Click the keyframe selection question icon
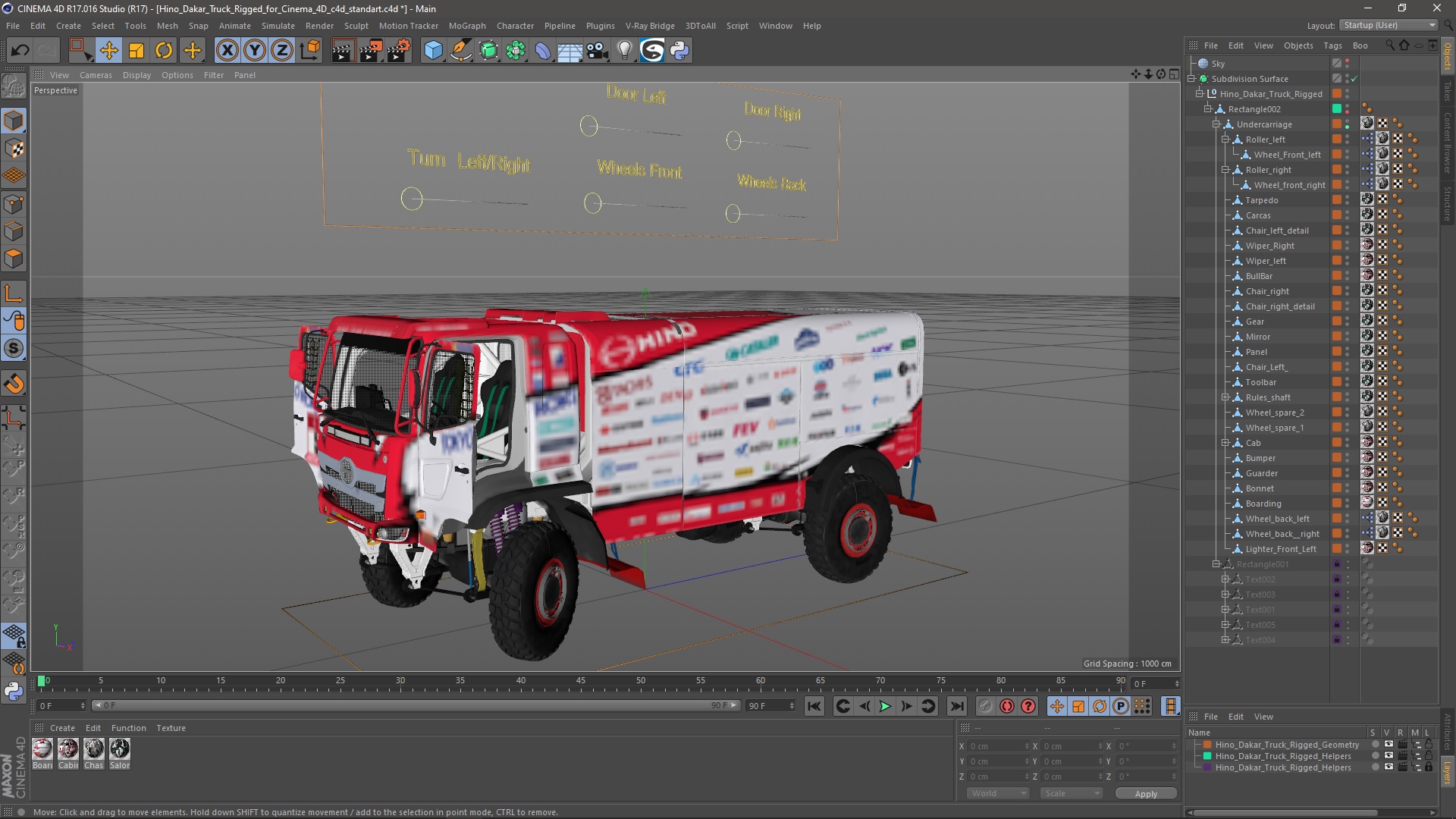 1028,706
